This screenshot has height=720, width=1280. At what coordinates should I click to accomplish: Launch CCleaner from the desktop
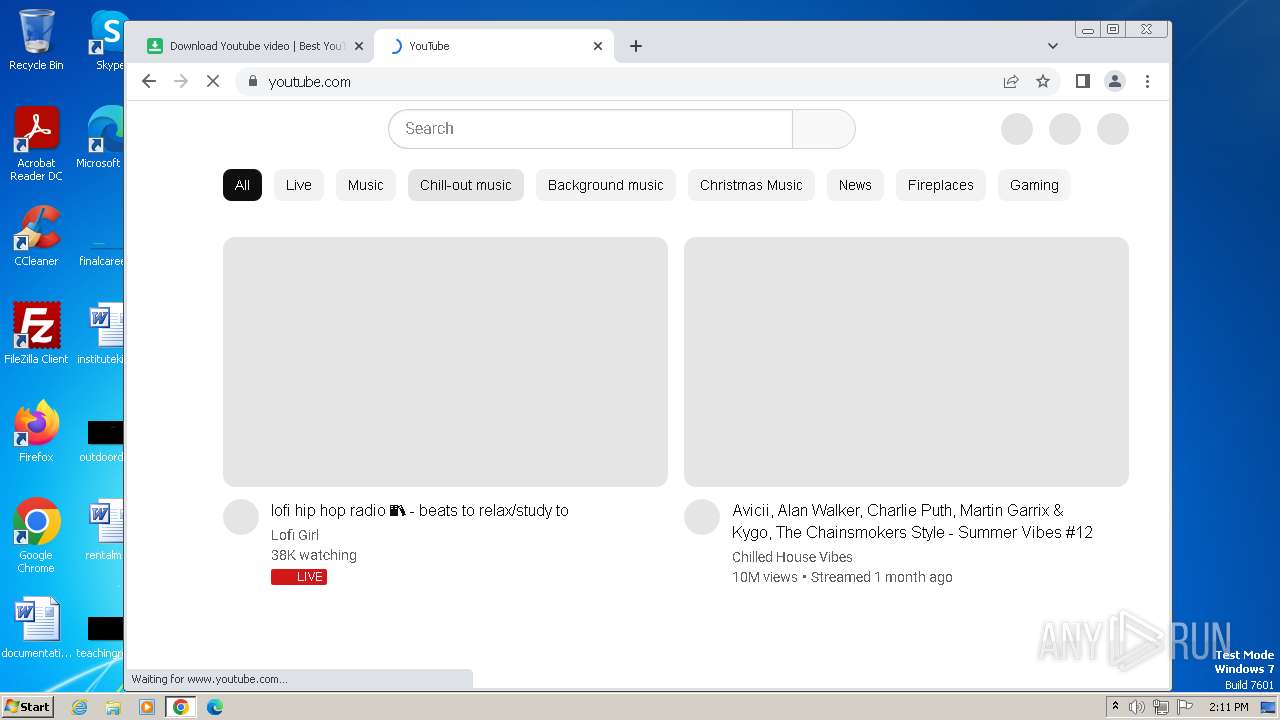click(x=36, y=236)
